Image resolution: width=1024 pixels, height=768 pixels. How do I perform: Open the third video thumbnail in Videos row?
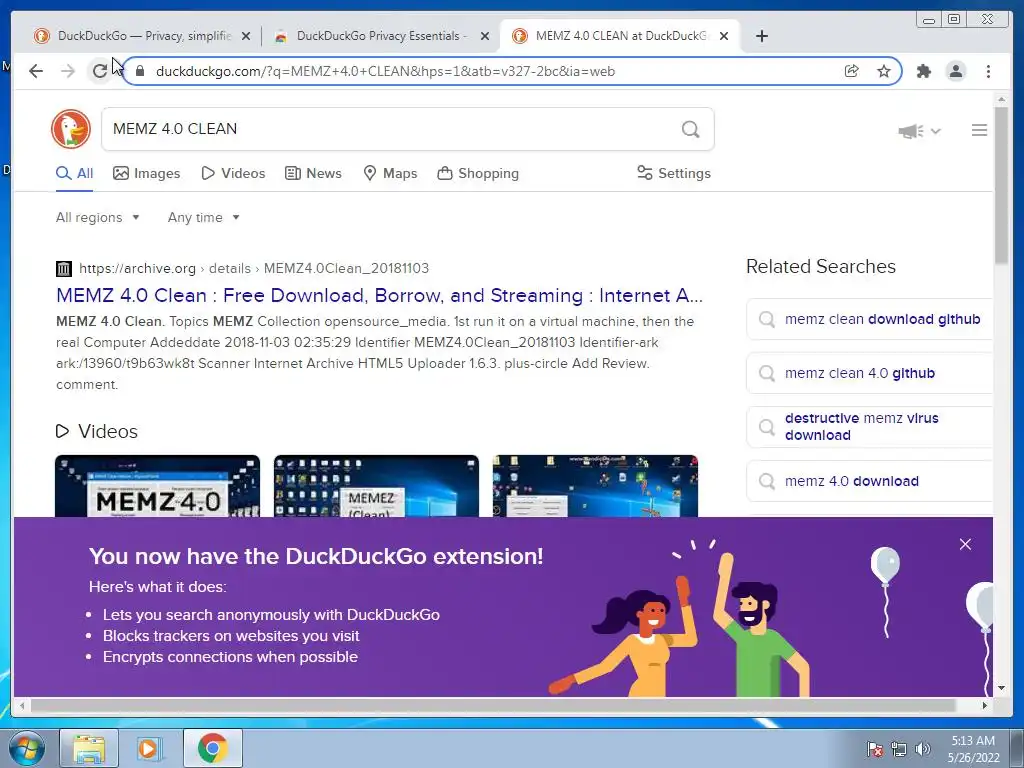coord(595,486)
